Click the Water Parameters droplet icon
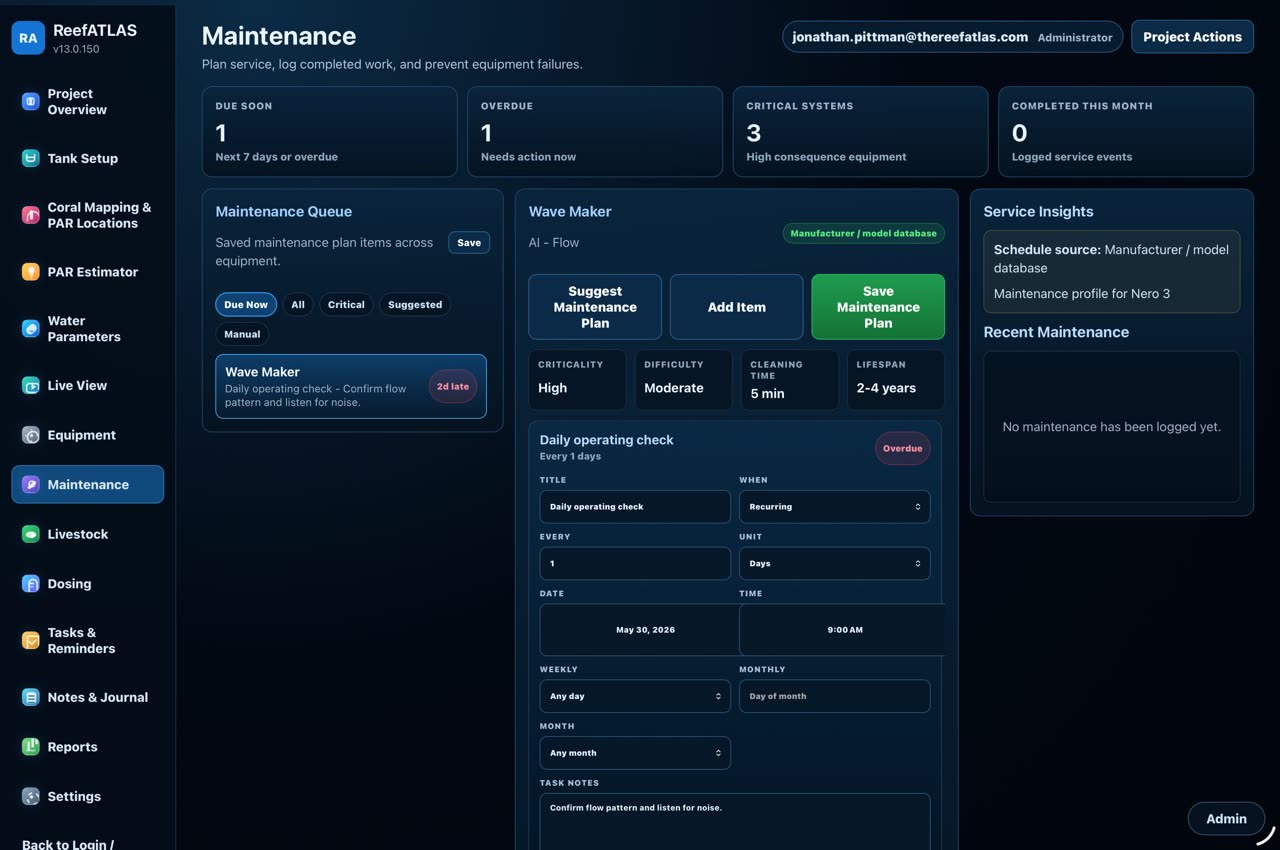Screen dimensions: 1280x850 point(31,328)
